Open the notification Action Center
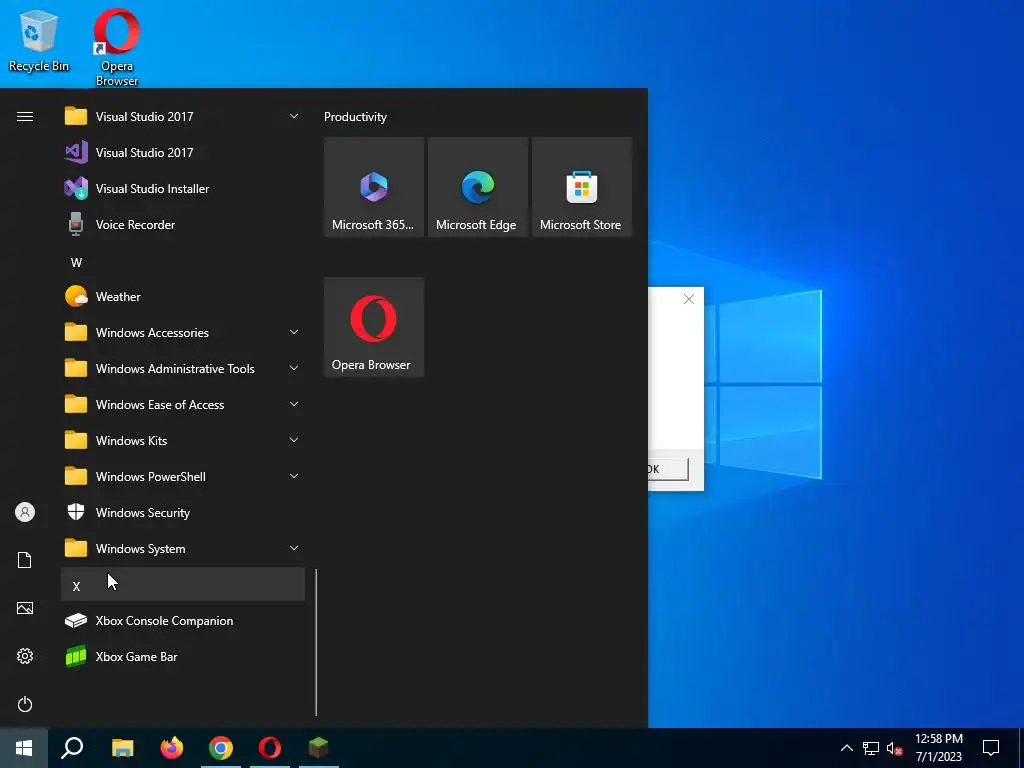Screen dimensions: 1024x768 991,748
